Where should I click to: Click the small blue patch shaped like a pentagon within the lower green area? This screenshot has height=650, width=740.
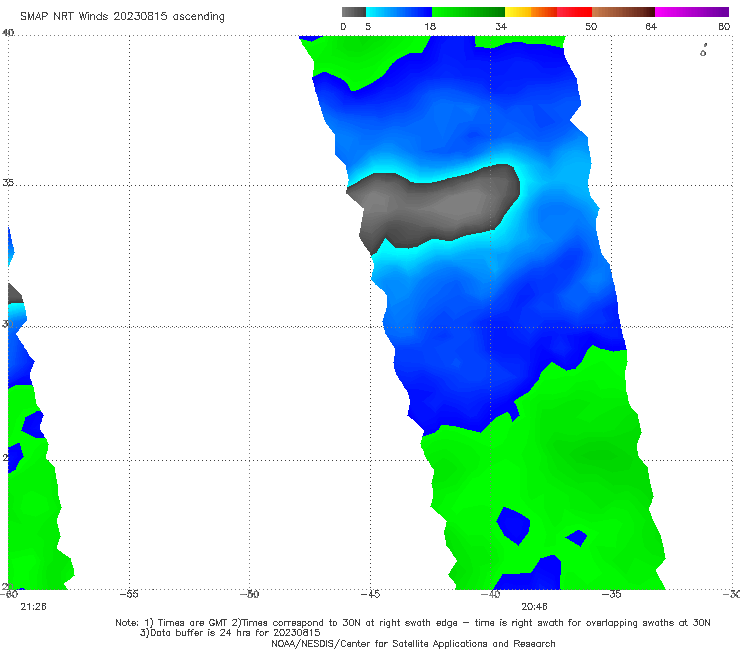coord(513,525)
